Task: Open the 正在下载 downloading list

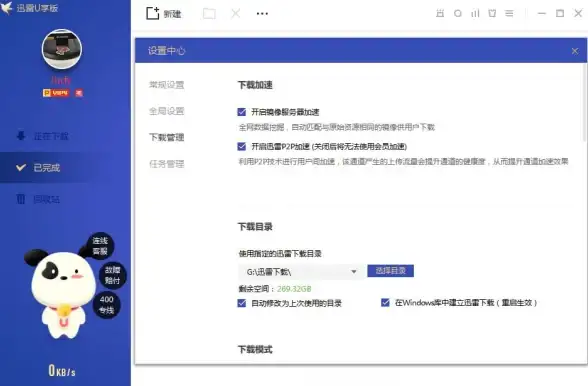Action: 43,136
